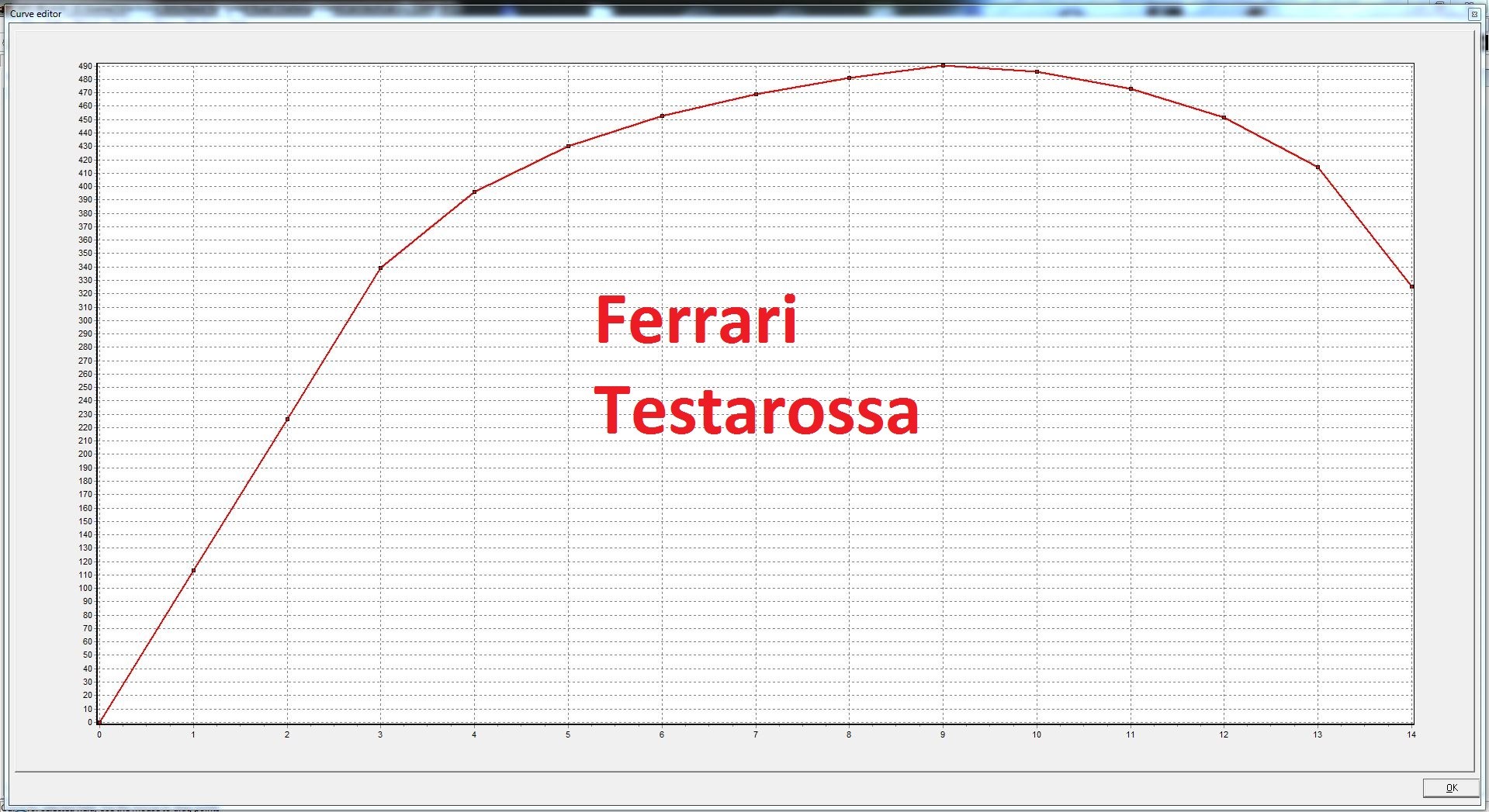The image size is (1489, 812).
Task: Select the peak curve point at x=9
Action: tap(943, 66)
